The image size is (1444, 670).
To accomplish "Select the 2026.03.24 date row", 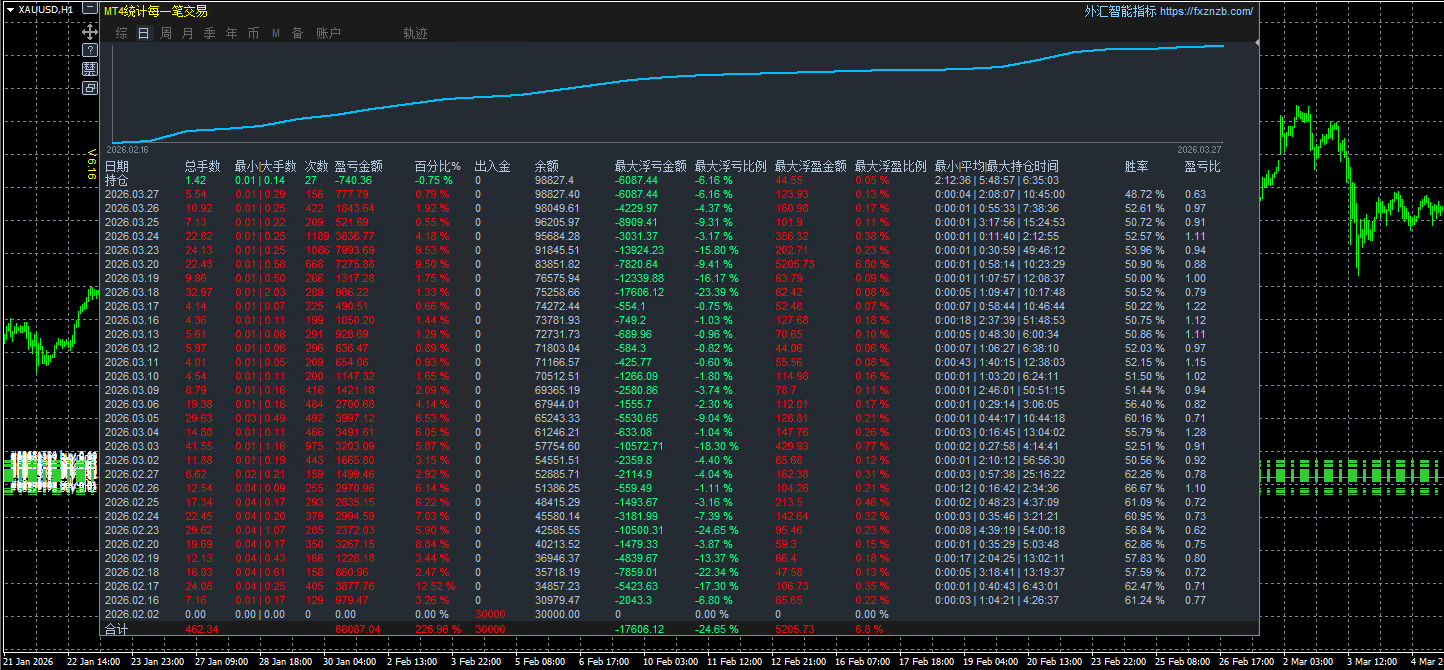I will click(132, 236).
